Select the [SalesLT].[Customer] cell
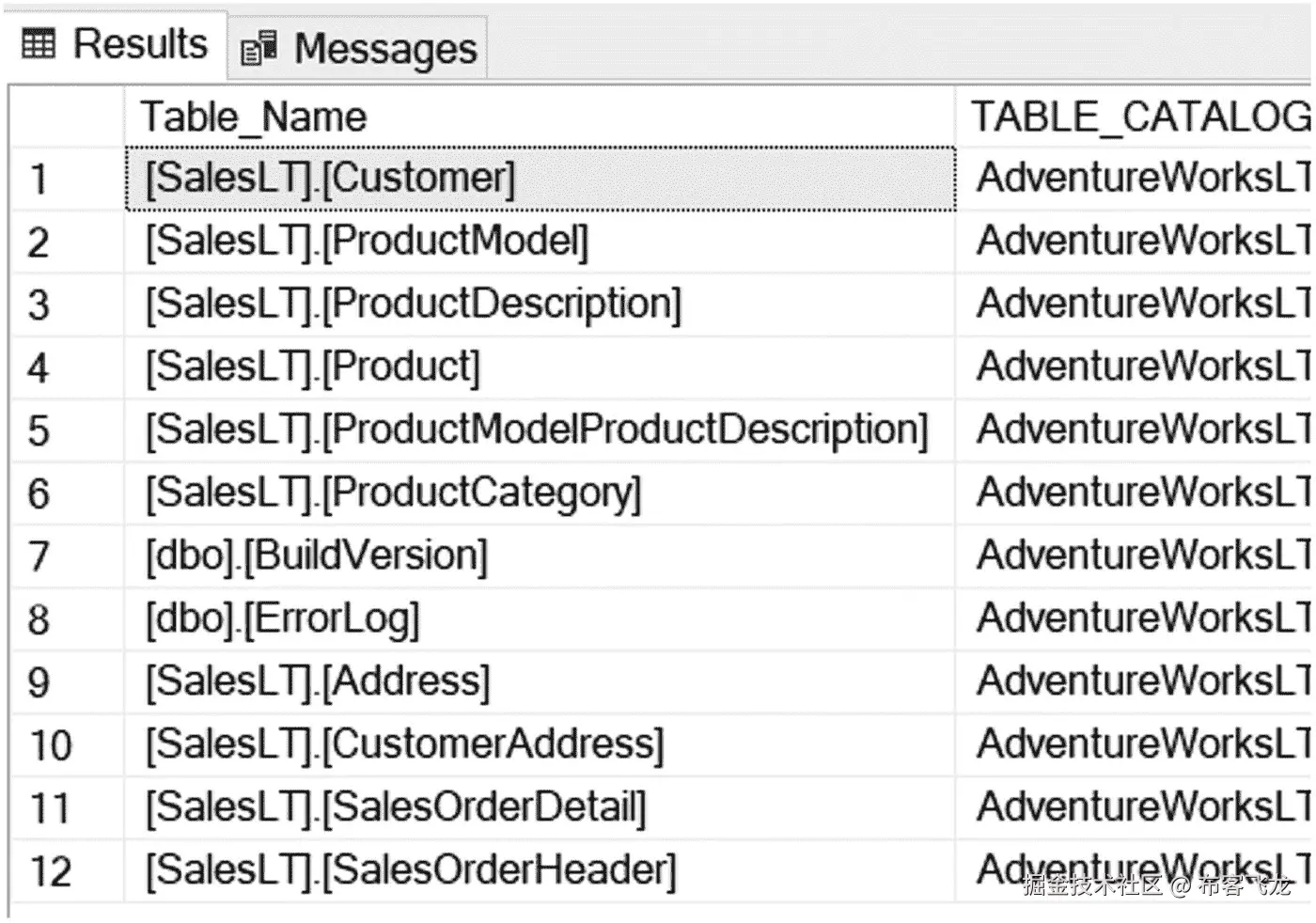The width and height of the screenshot is (1316, 923). pyautogui.click(x=540, y=179)
